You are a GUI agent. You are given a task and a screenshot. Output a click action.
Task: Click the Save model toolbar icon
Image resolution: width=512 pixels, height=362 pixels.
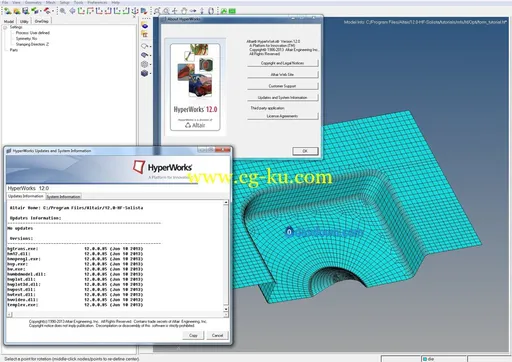[26, 11]
